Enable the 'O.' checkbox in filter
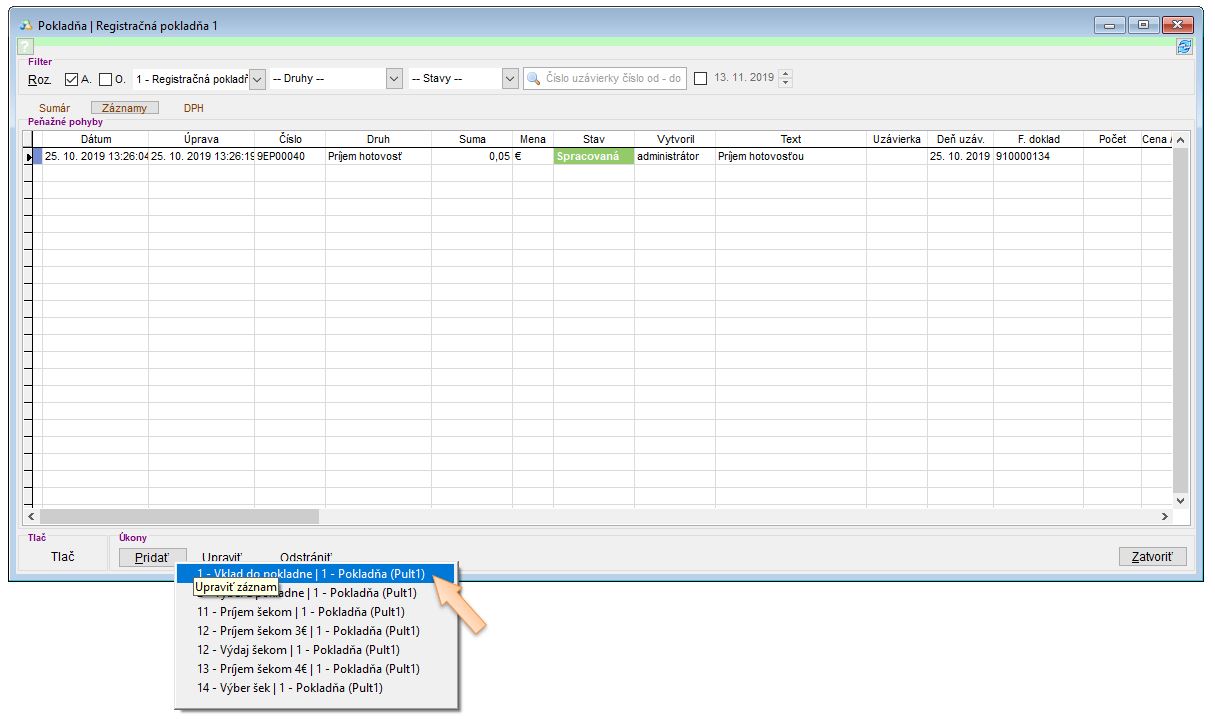The width and height of the screenshot is (1215, 722). click(x=106, y=78)
